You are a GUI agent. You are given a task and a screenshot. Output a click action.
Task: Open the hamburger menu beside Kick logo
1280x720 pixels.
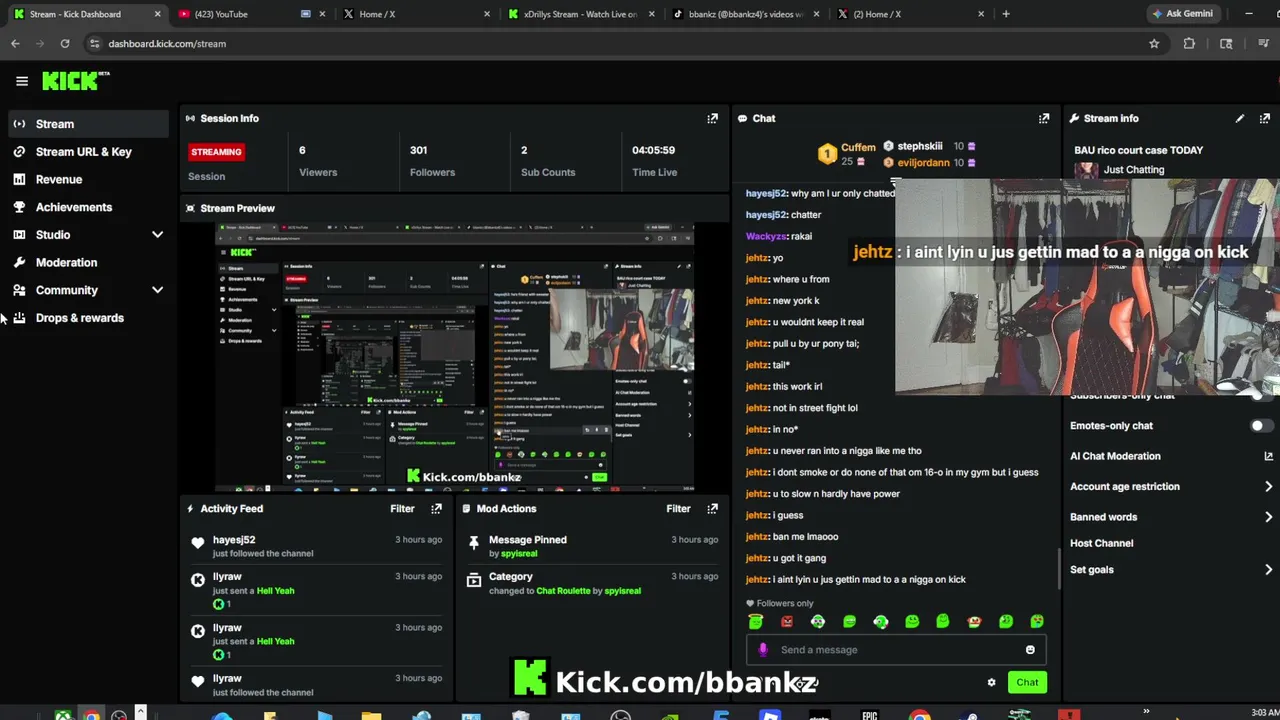pos(22,81)
